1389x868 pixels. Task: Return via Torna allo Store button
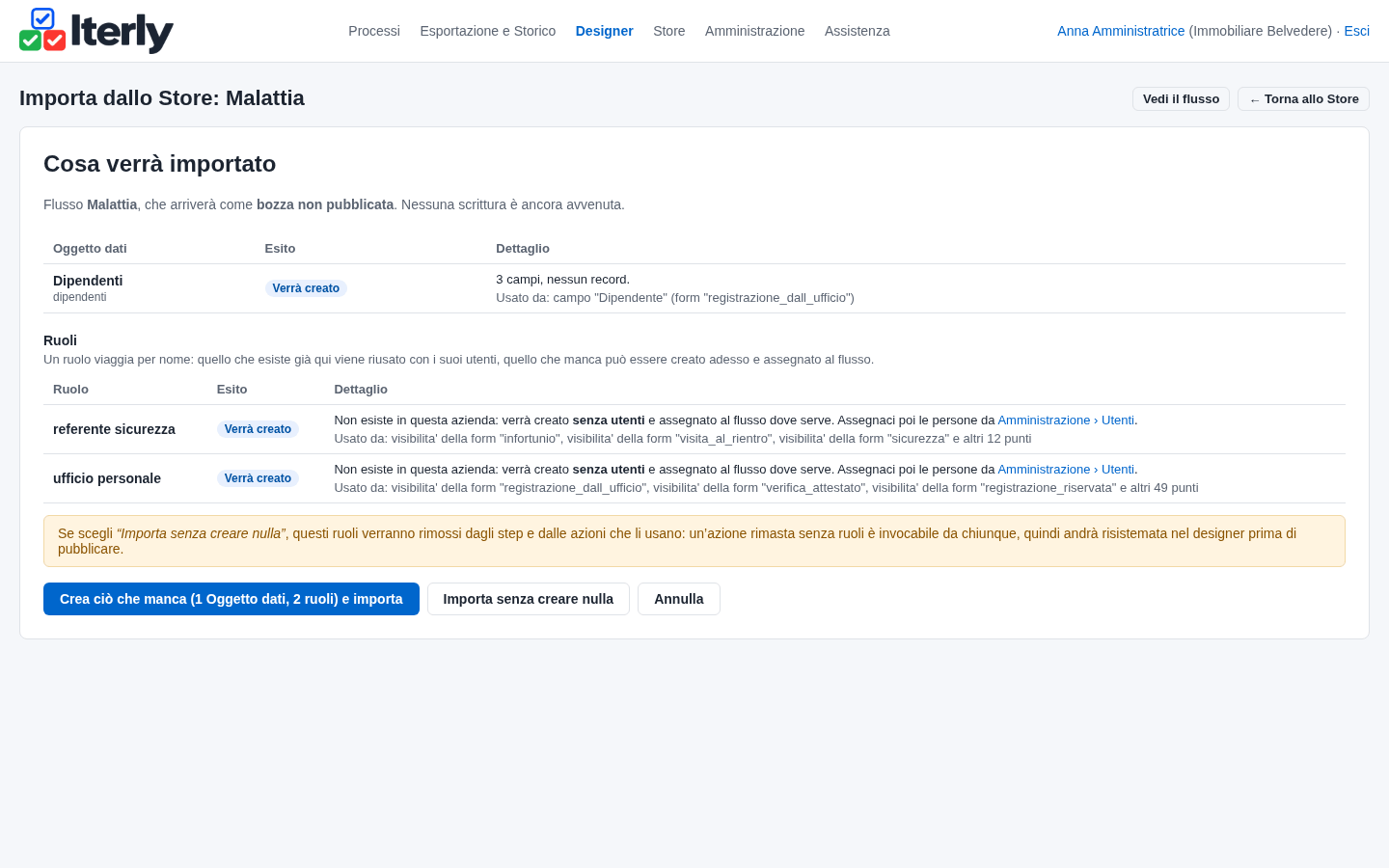(x=1303, y=99)
